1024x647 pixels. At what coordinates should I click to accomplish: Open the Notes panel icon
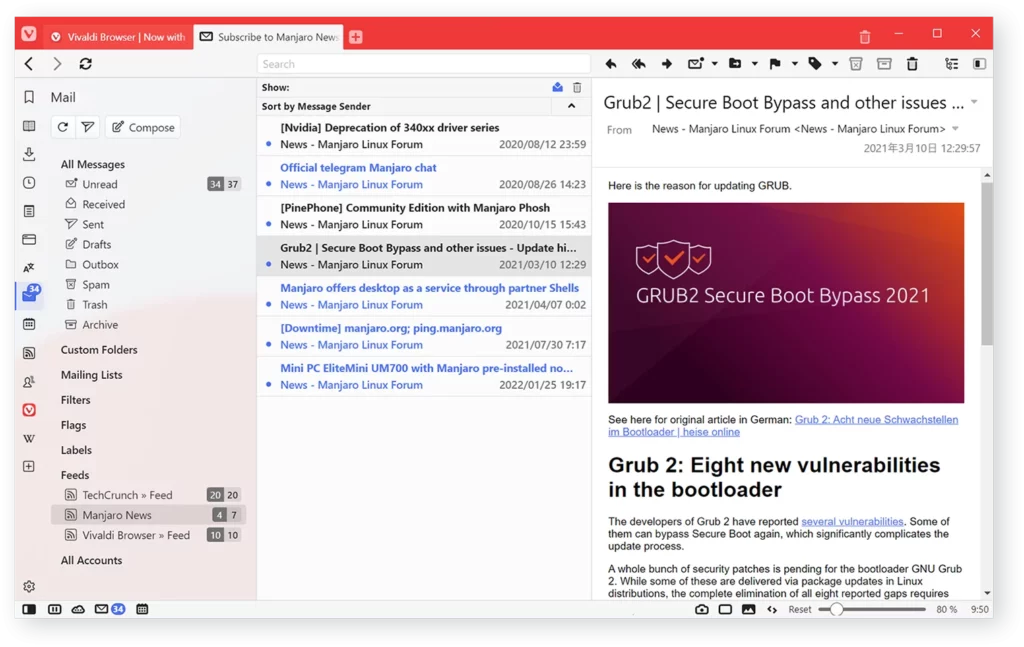click(29, 211)
